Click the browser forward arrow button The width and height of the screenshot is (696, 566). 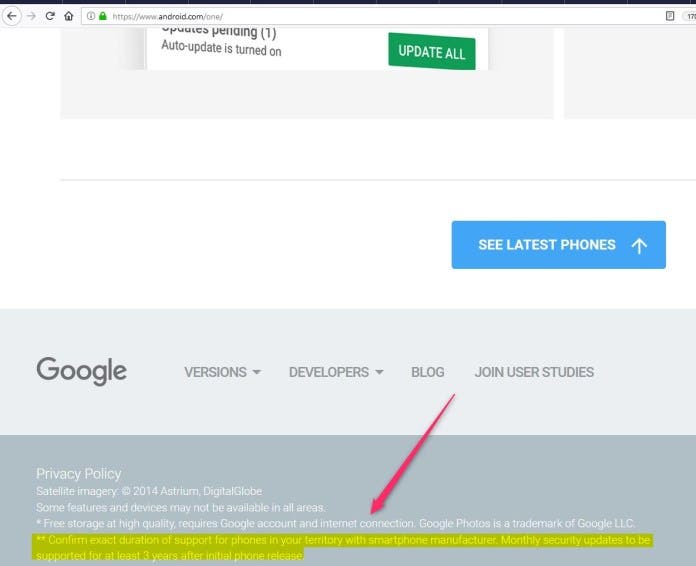pyautogui.click(x=31, y=16)
